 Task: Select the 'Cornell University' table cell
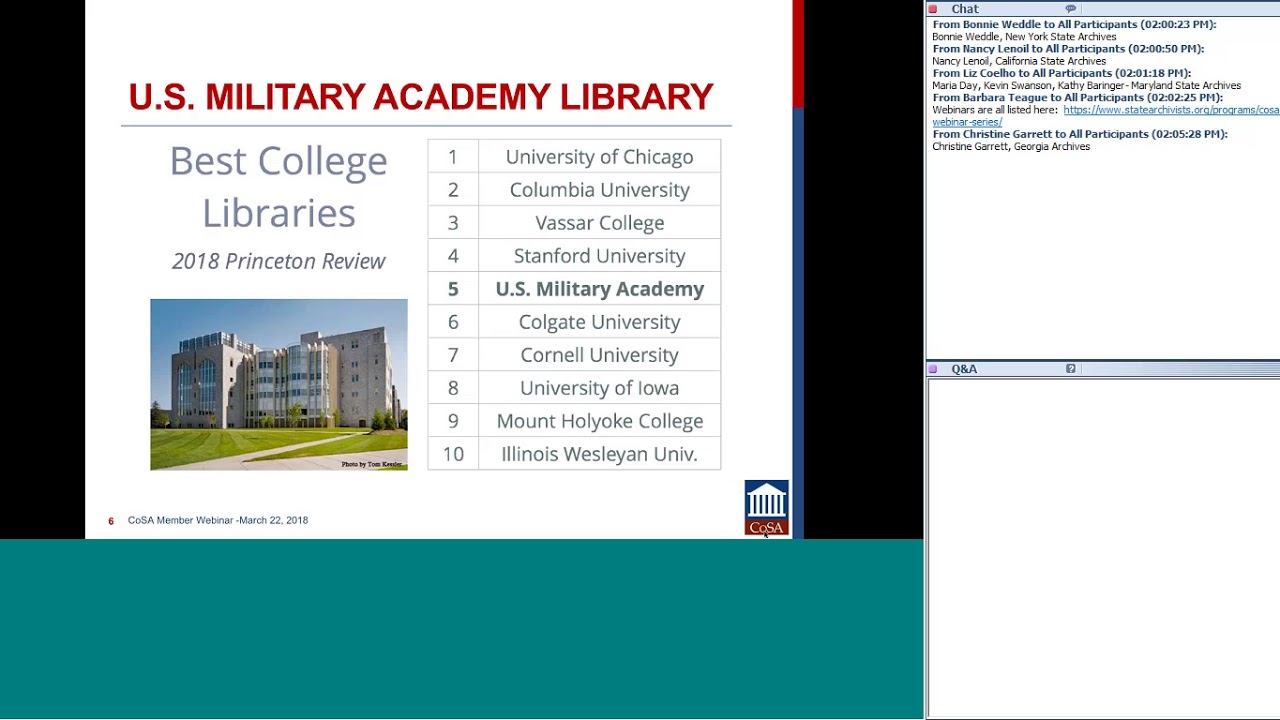pyautogui.click(x=600, y=355)
